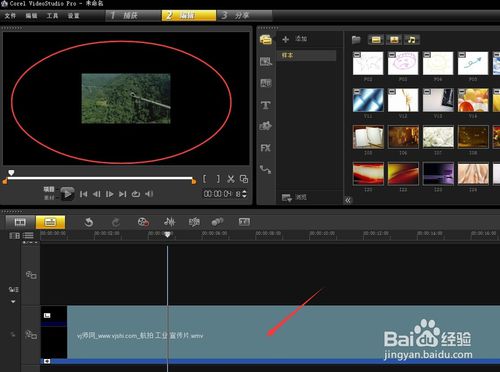Open the FX filter library icon
This screenshot has width=500, height=372.
click(x=265, y=148)
